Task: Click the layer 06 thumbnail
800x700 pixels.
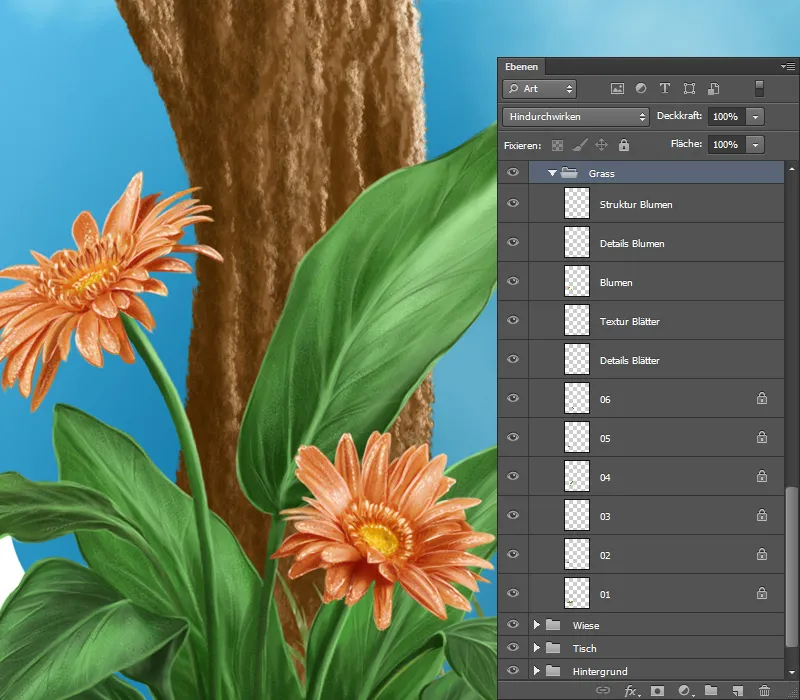Action: (577, 398)
